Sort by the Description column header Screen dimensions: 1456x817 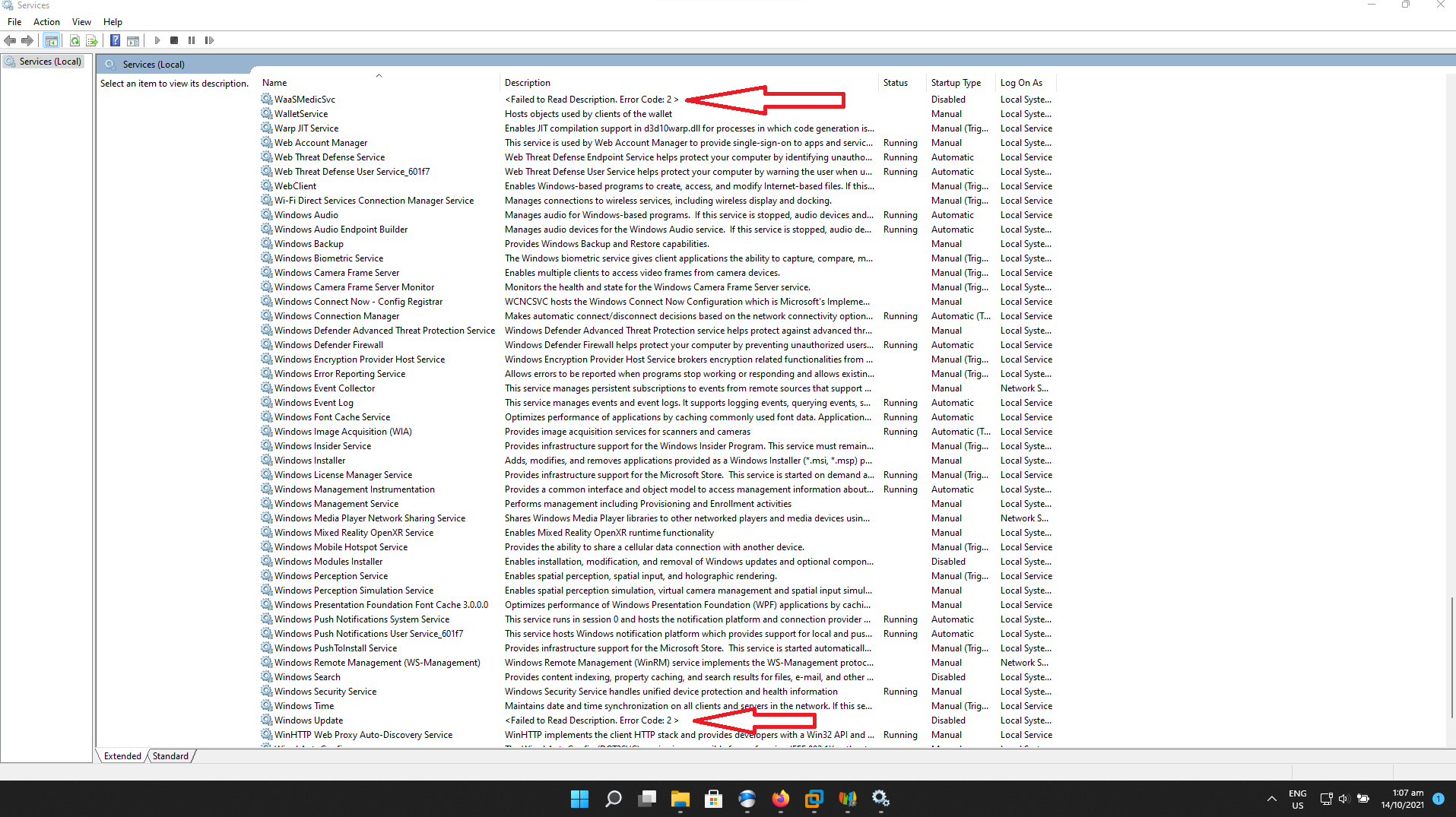(528, 83)
